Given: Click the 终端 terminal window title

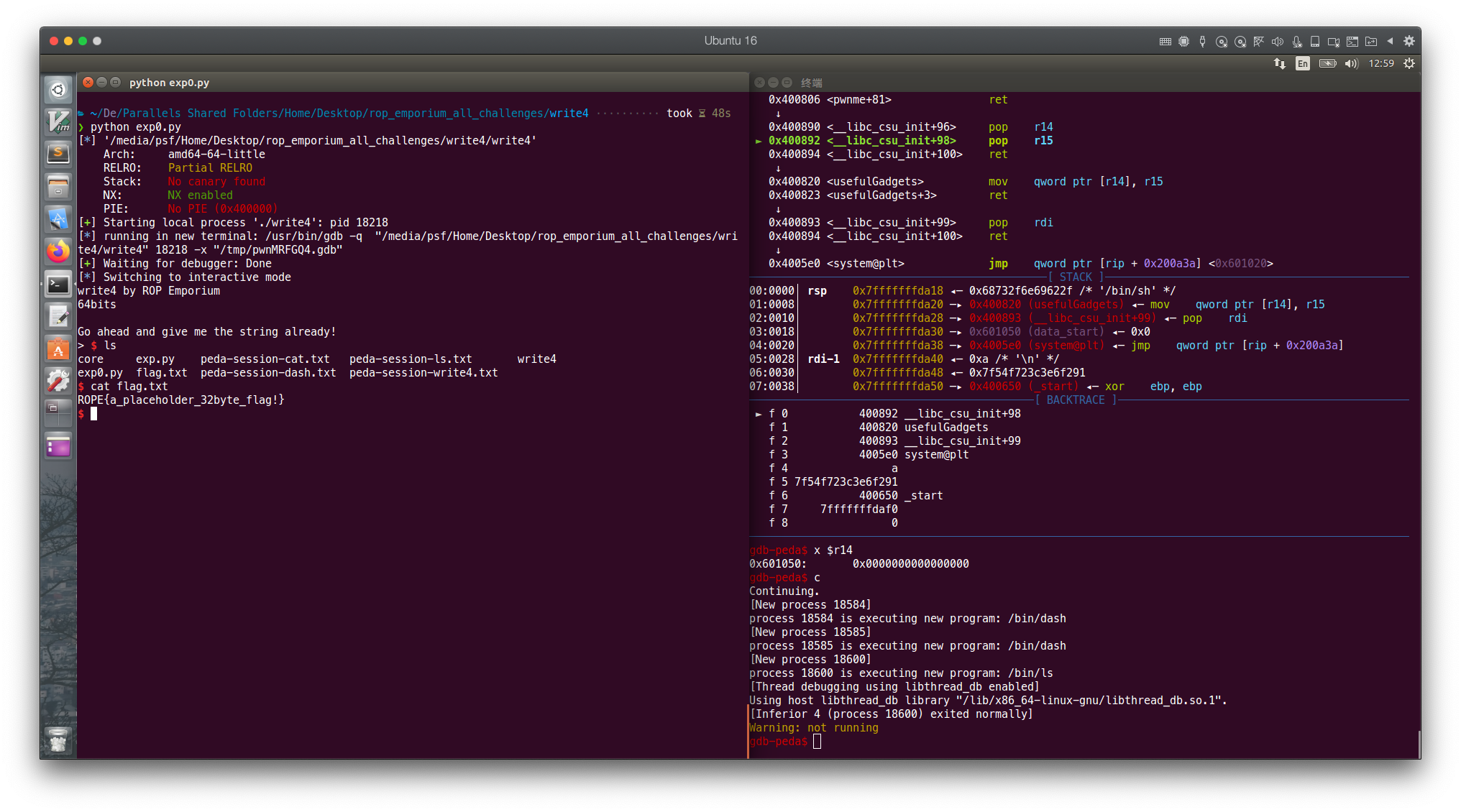Looking at the screenshot, I should point(812,83).
